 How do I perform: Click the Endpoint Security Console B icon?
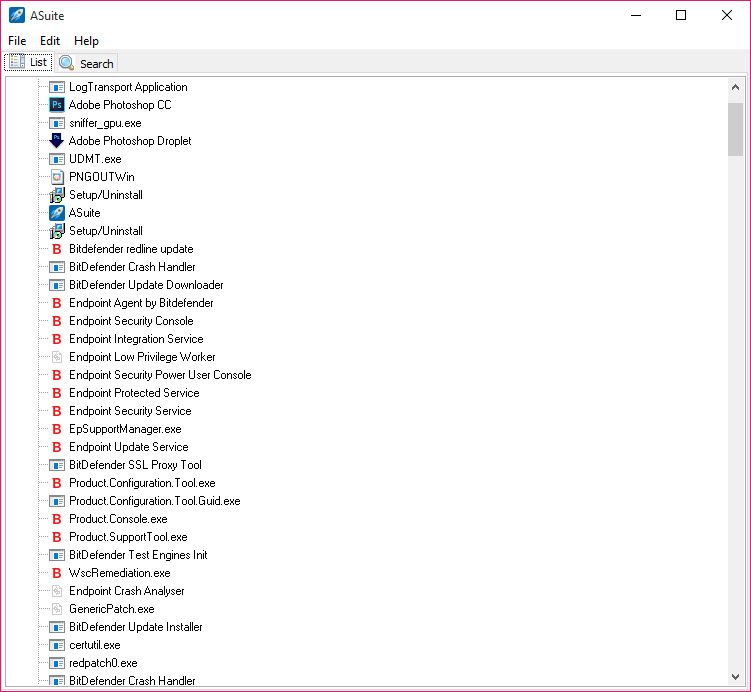pyautogui.click(x=57, y=321)
